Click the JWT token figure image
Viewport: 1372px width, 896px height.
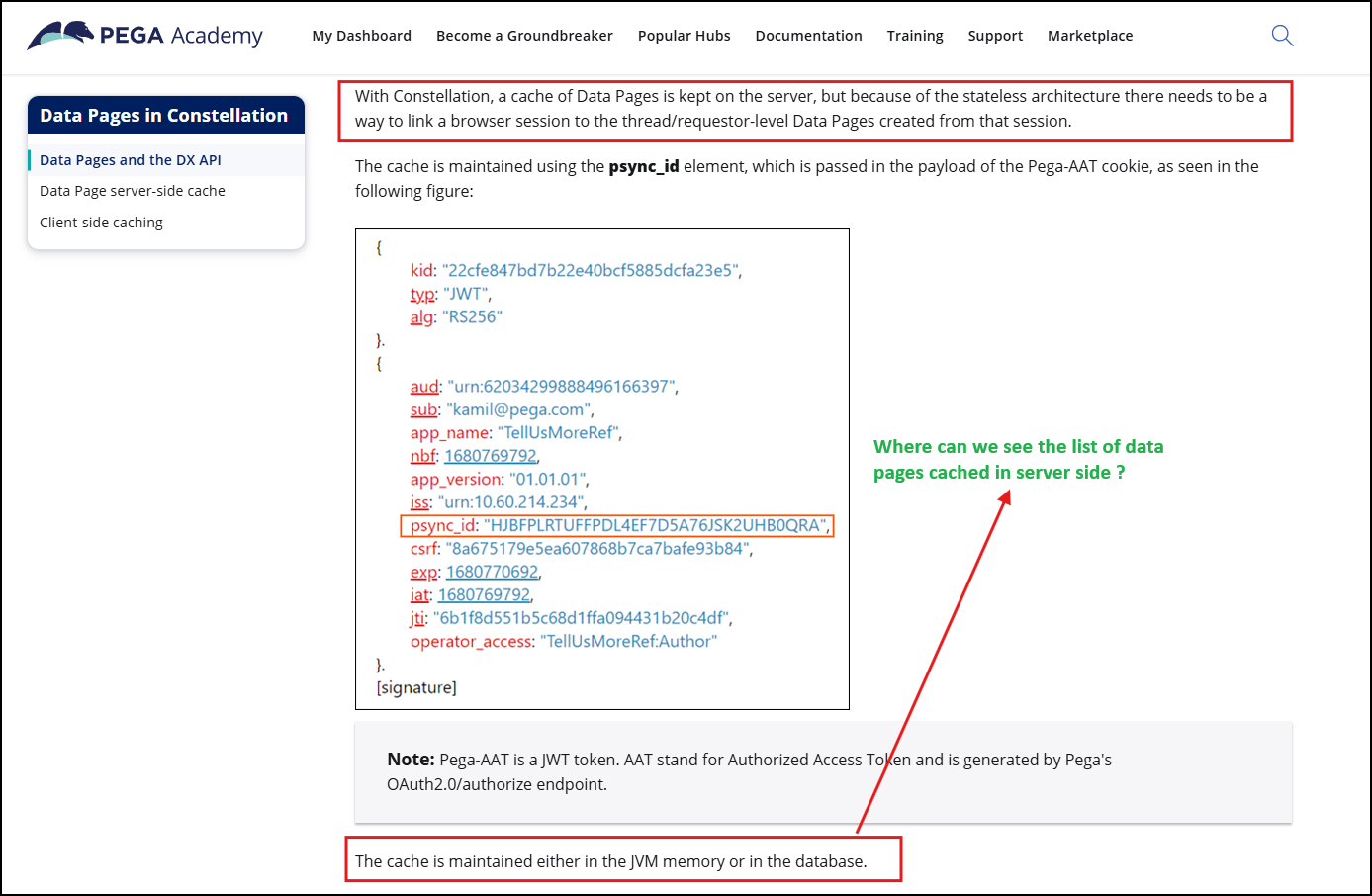click(601, 468)
